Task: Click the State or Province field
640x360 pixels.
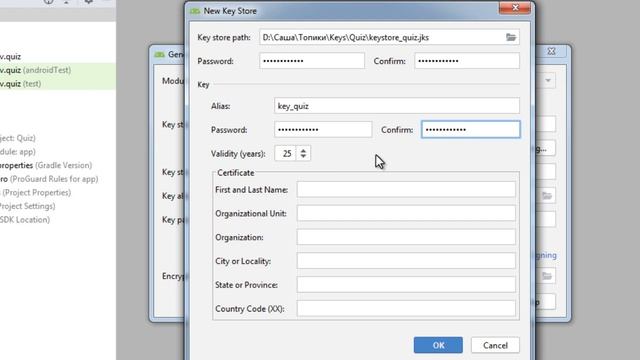Action: pos(406,285)
